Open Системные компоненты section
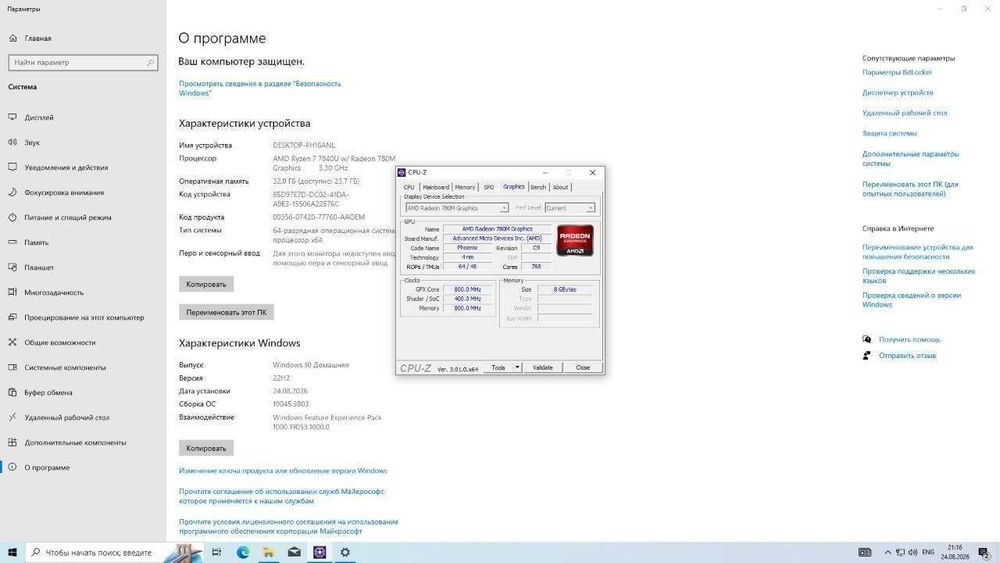The image size is (1000, 563). coord(65,367)
